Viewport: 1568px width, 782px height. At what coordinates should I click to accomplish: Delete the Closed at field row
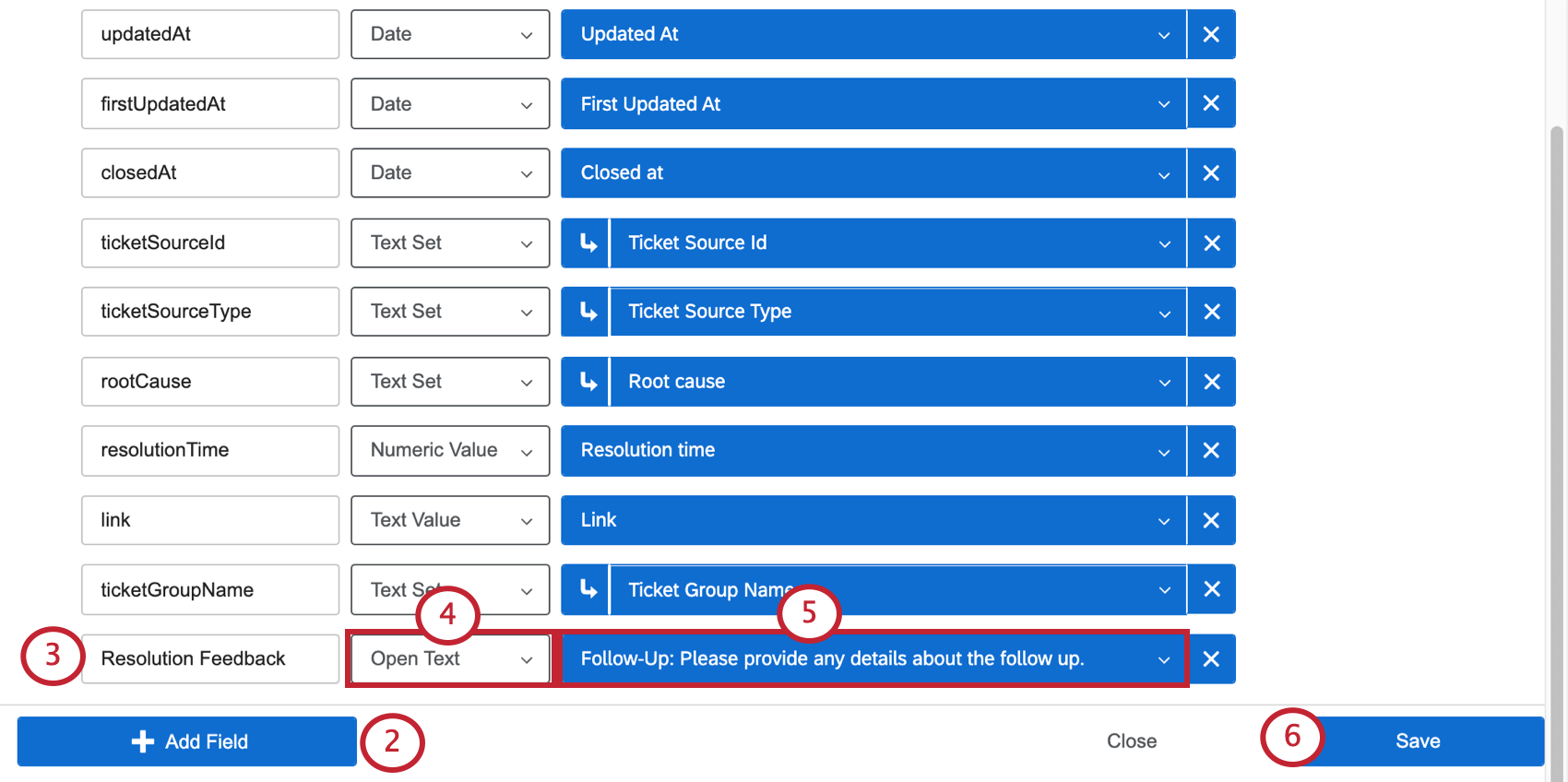pyautogui.click(x=1211, y=173)
